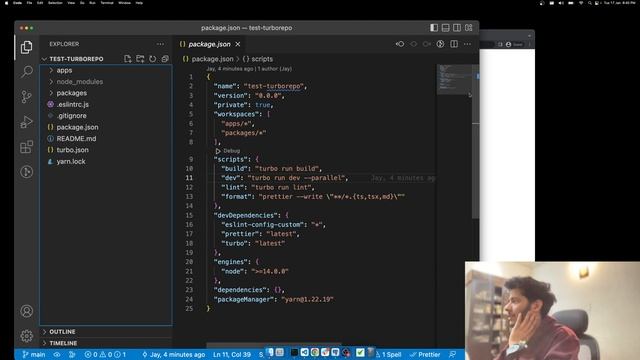Close the package.json tab
Image resolution: width=640 pixels, height=360 pixels.
238,44
